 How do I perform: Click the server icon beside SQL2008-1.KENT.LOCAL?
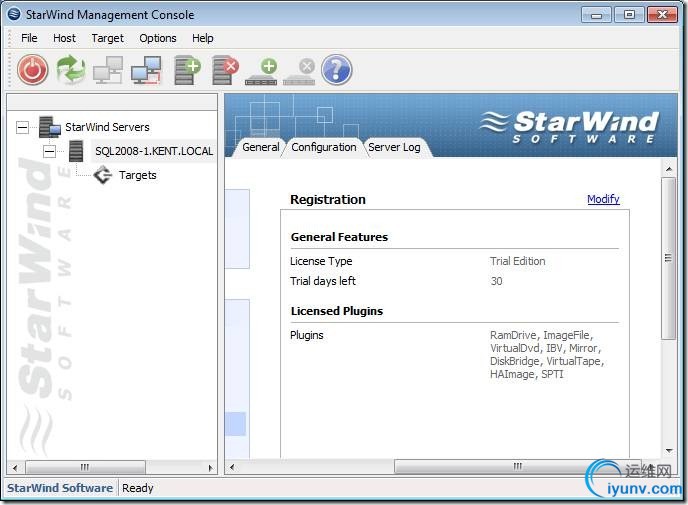coord(76,151)
